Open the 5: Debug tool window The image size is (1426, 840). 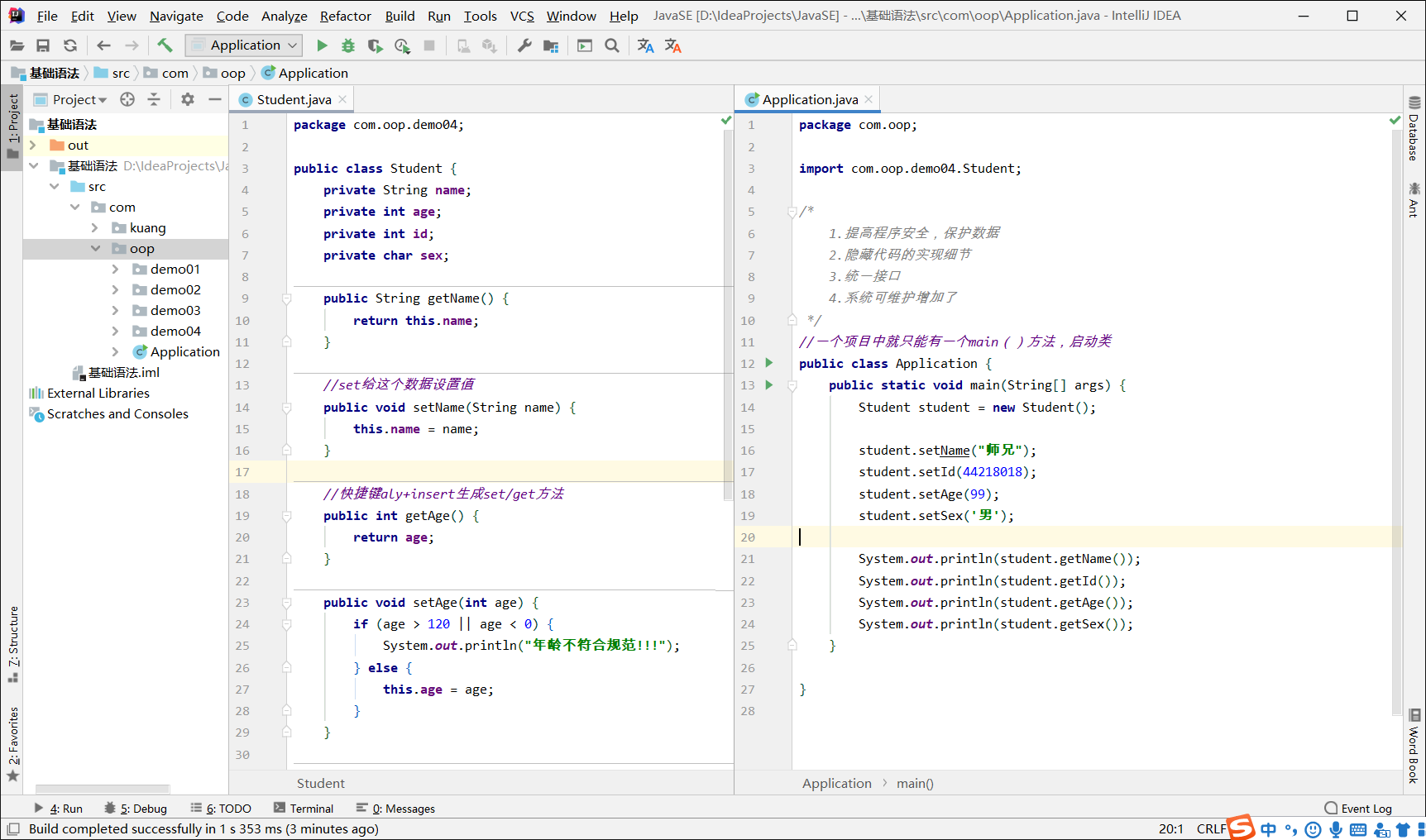coord(136,809)
